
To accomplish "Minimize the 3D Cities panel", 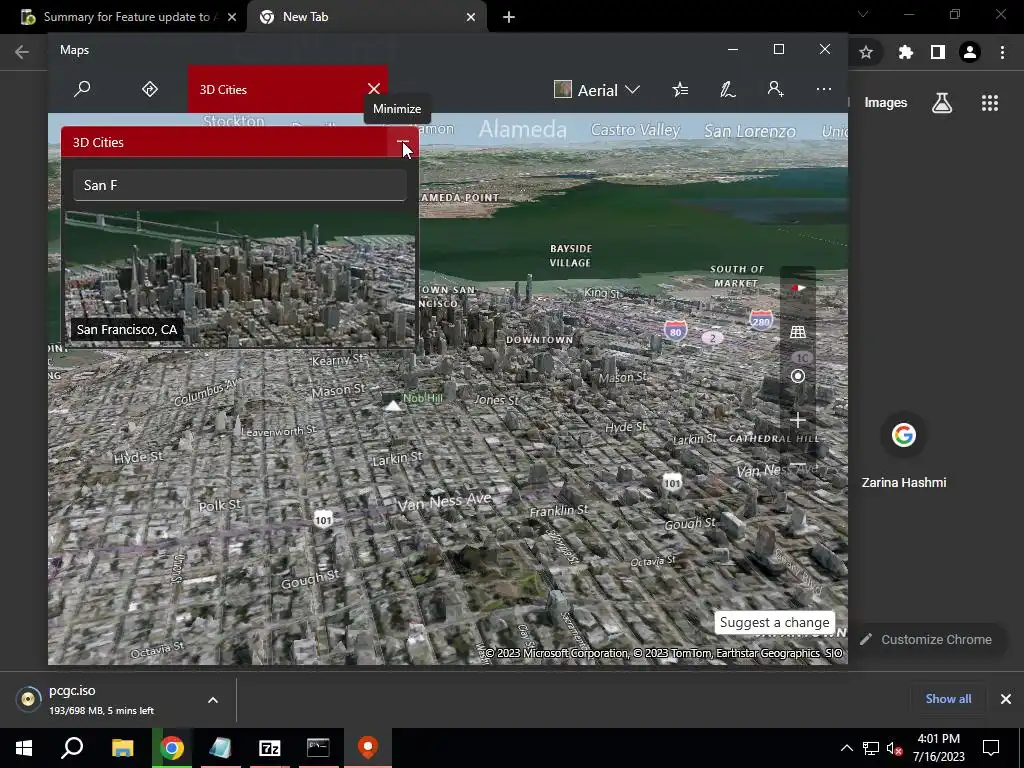I will point(402,142).
